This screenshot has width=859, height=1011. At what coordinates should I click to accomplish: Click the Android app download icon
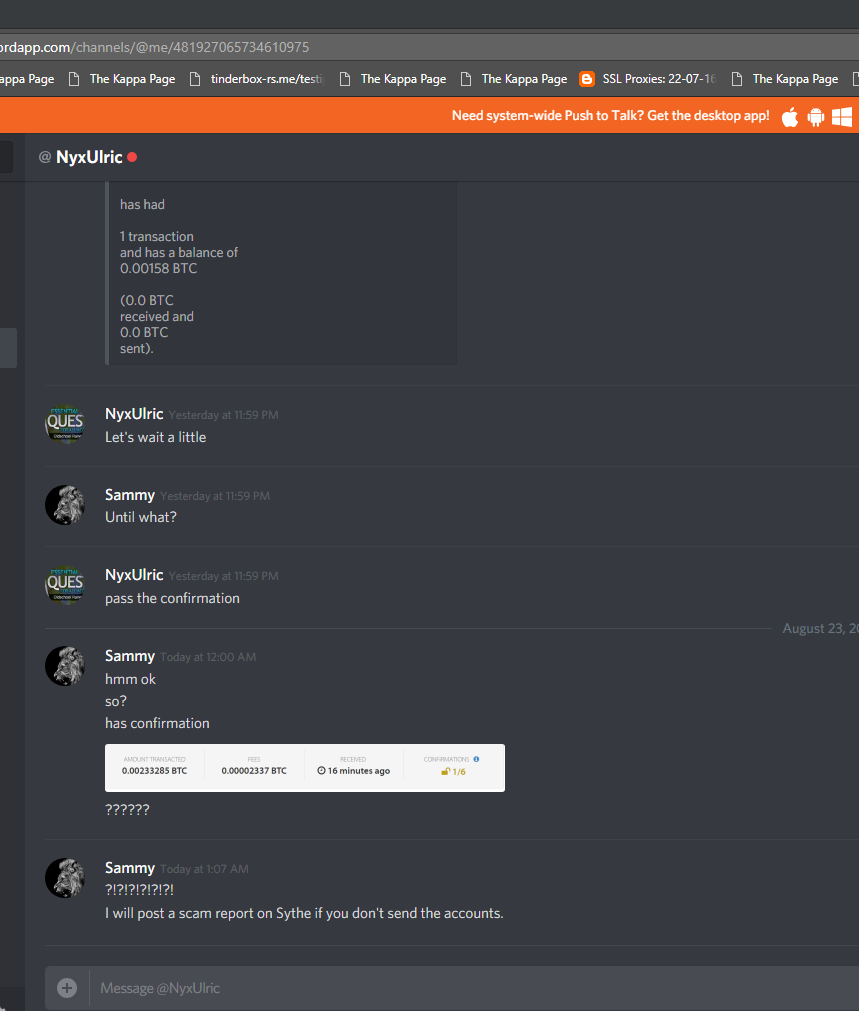[x=816, y=117]
